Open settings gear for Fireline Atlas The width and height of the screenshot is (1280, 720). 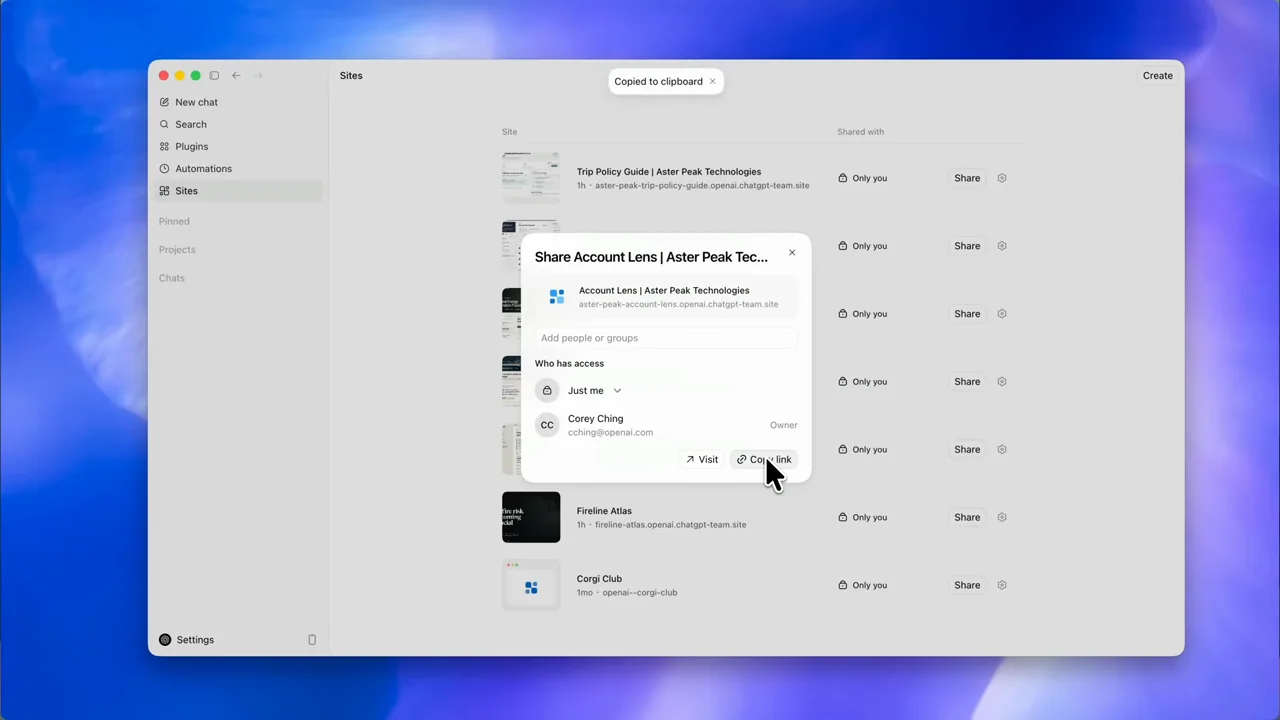click(x=1002, y=517)
